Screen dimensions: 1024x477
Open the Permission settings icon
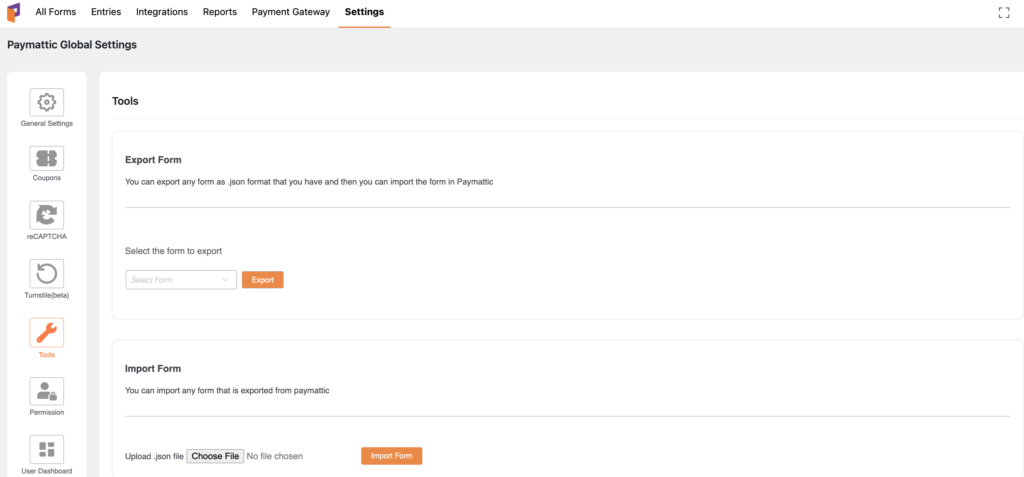tap(46, 391)
